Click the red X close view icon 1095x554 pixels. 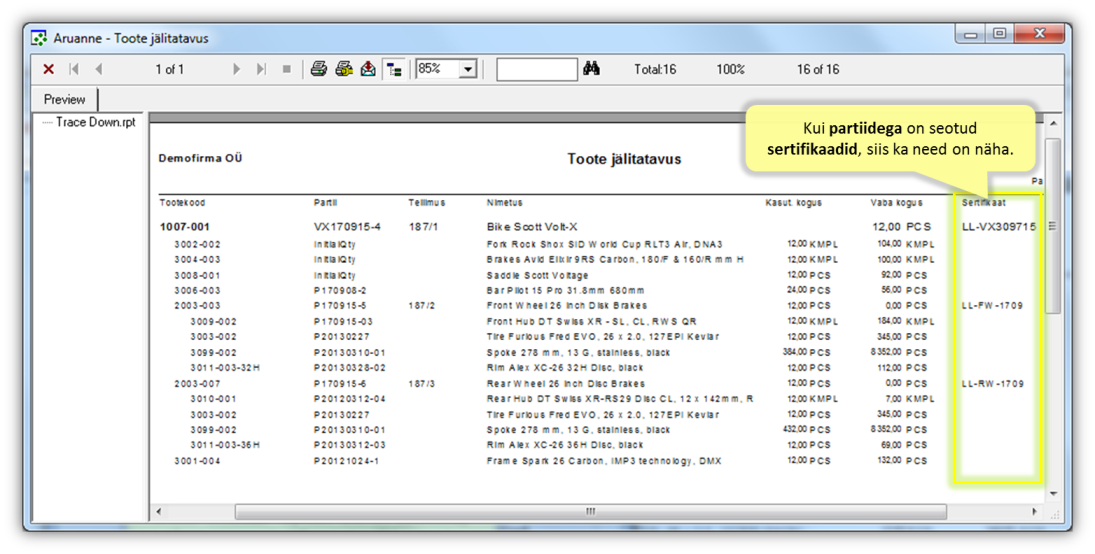(48, 69)
